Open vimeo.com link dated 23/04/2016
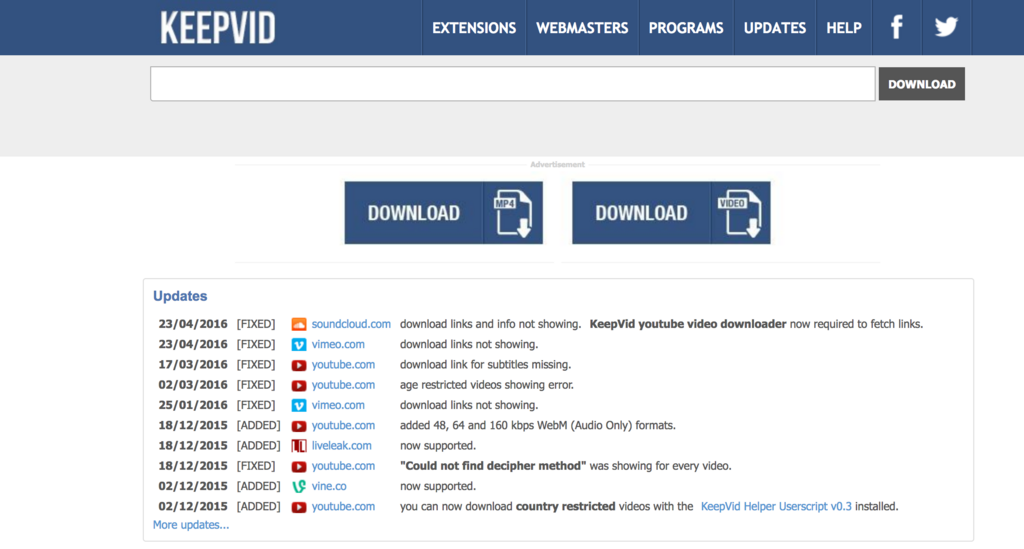The width and height of the screenshot is (1024, 549). coord(338,344)
